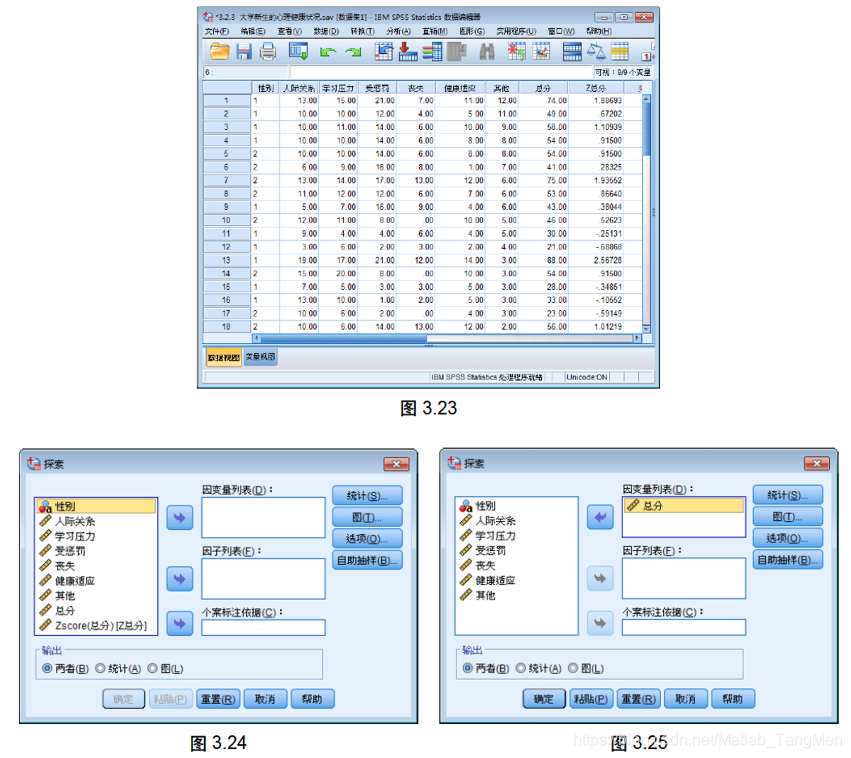Click data editor vertical scrollbar thumb
The width and height of the screenshot is (851, 758).
point(646,129)
